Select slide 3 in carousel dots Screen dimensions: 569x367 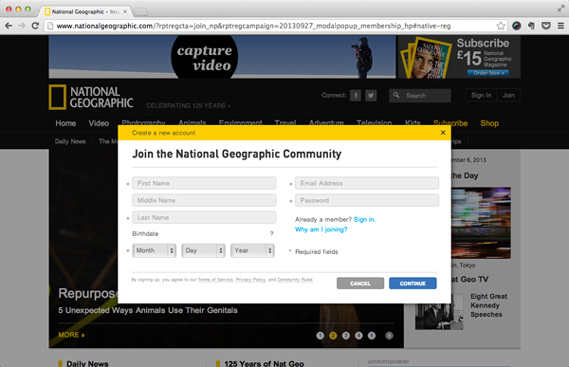[x=346, y=335]
